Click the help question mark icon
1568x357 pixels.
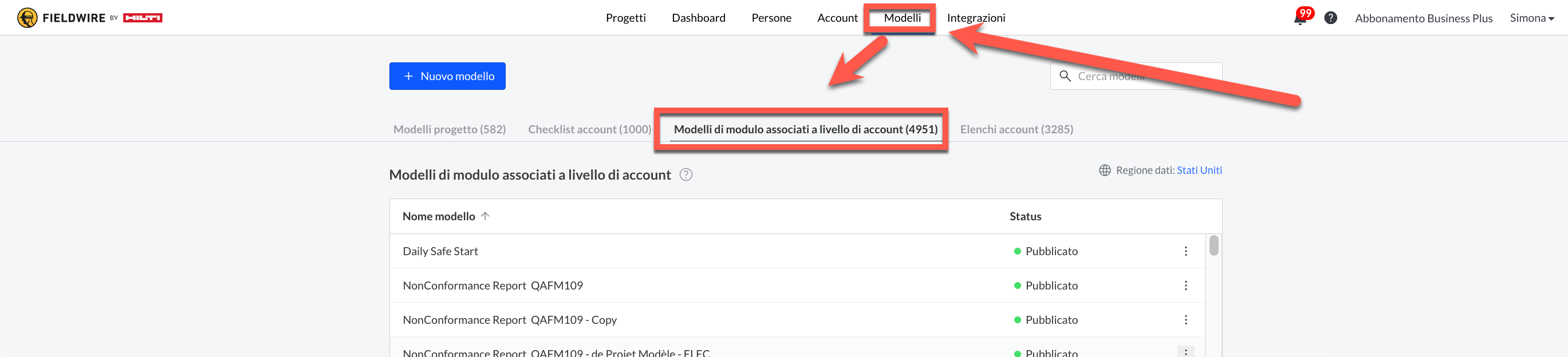(x=1330, y=18)
